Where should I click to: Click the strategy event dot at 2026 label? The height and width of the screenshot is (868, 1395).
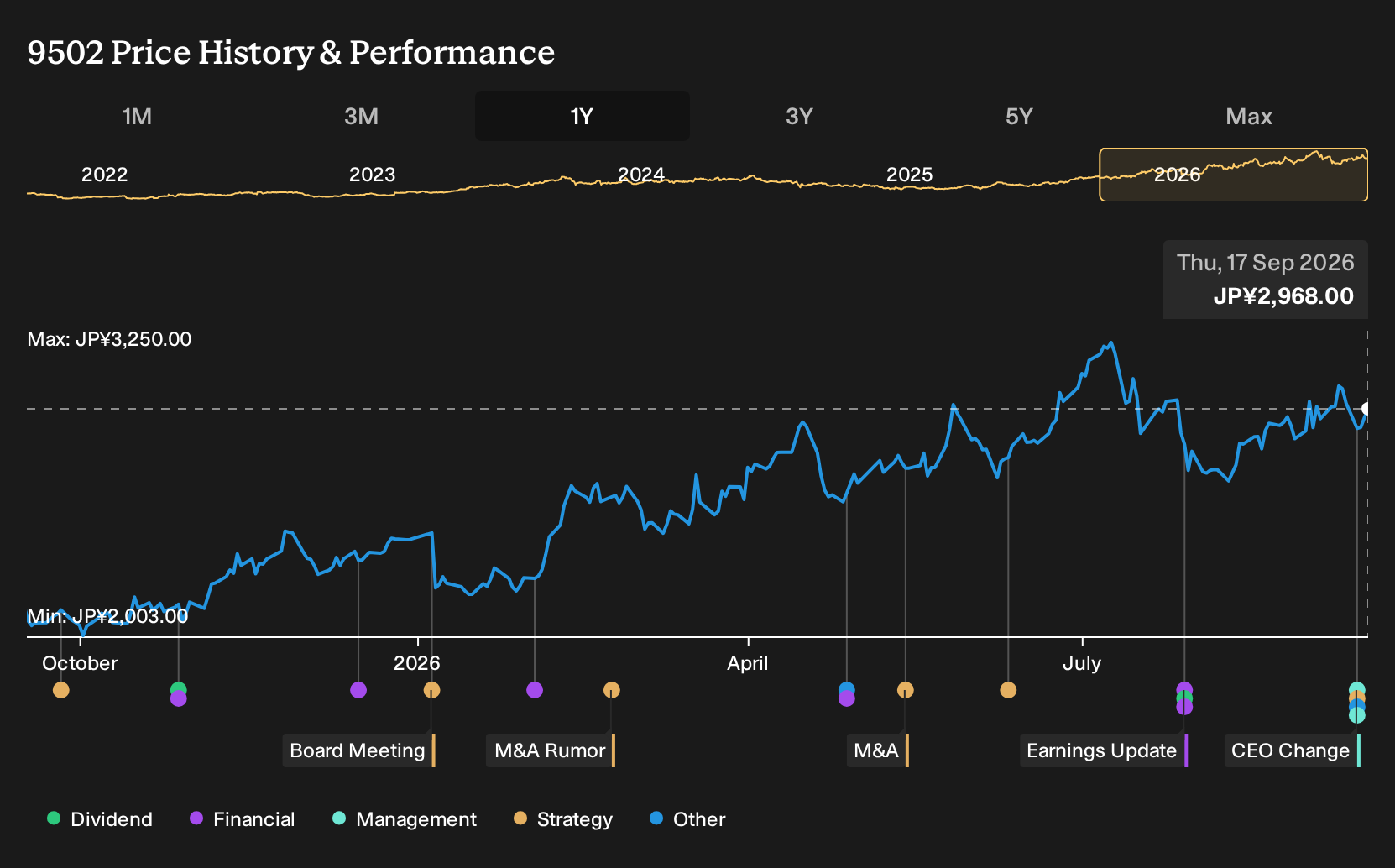(x=431, y=690)
